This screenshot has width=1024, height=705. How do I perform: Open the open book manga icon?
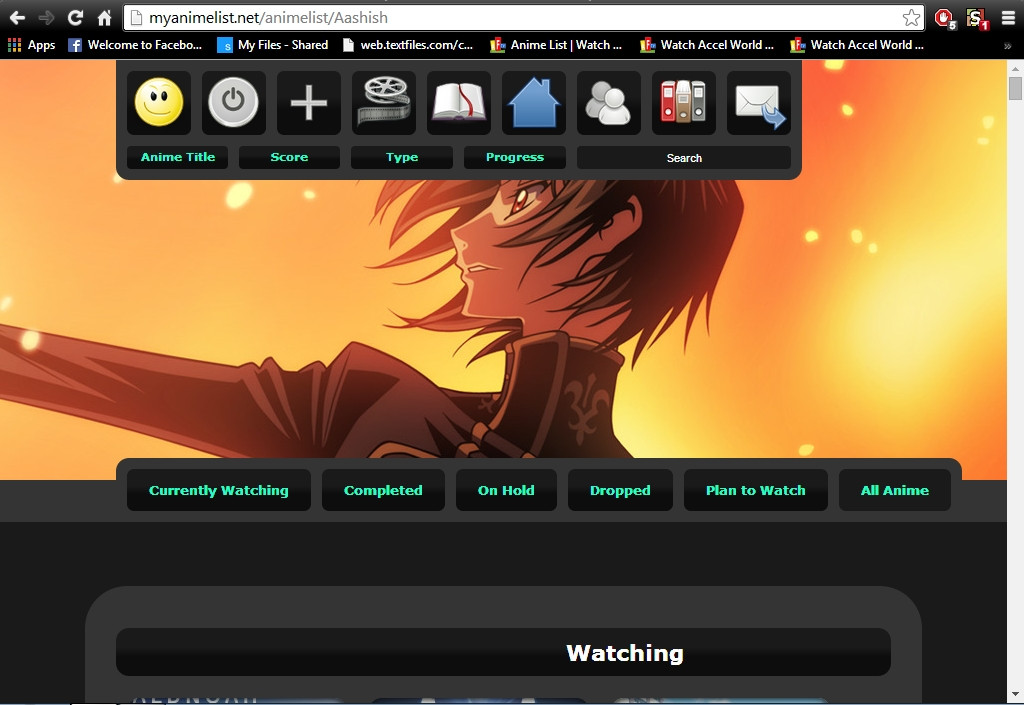(x=459, y=103)
